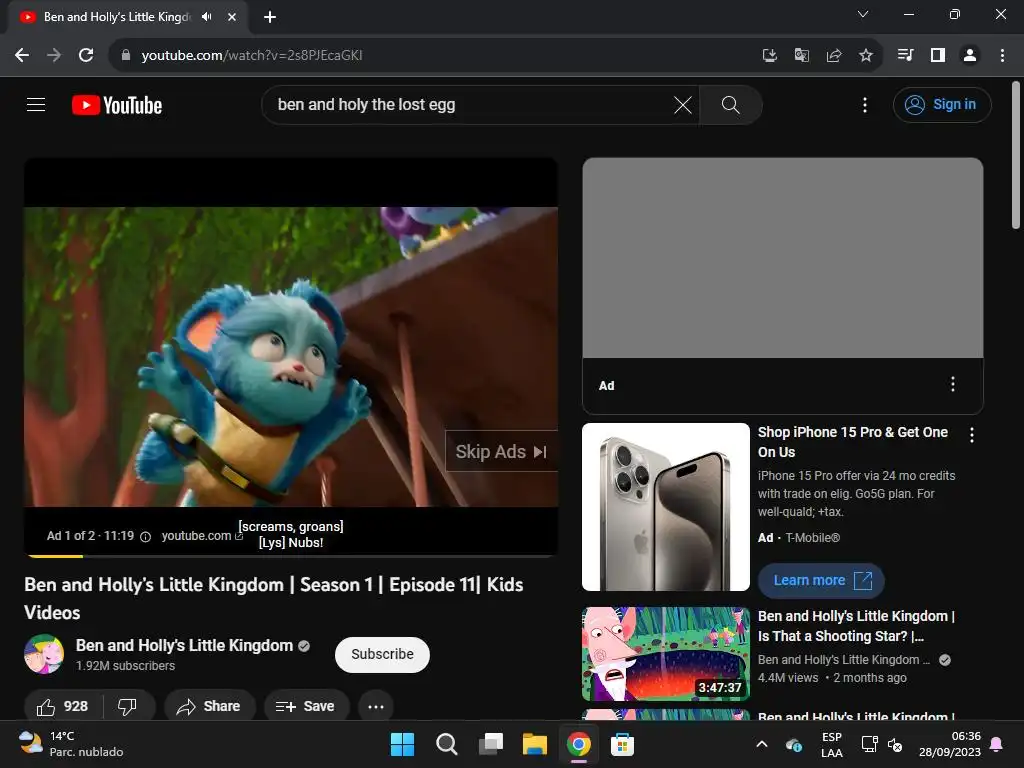Click the browser Forward arrow
The image size is (1024, 768).
(54, 56)
